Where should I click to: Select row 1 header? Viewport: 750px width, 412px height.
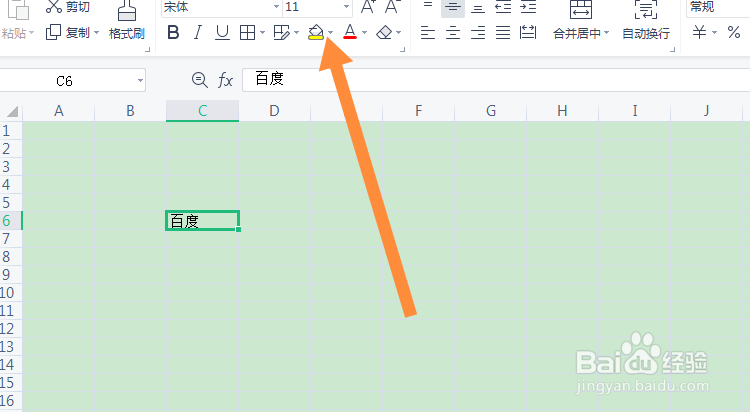pos(11,131)
